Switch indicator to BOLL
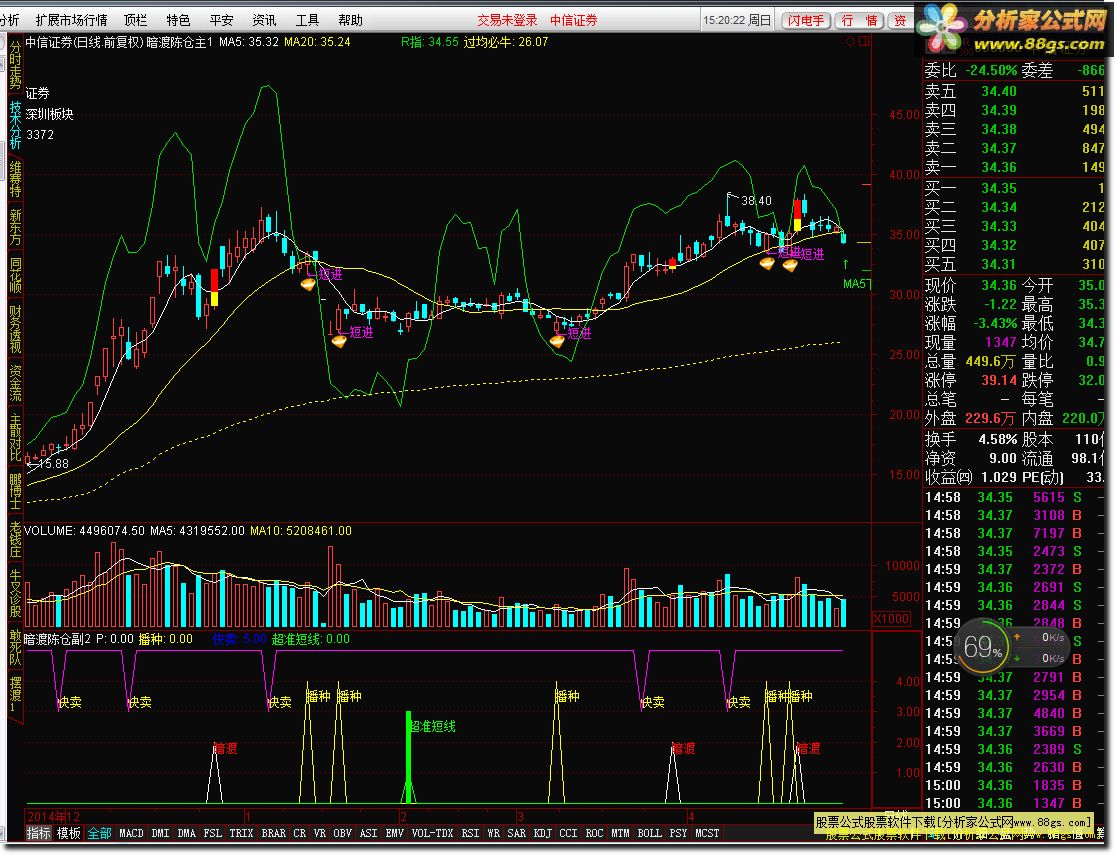1116x855 pixels. (x=649, y=833)
